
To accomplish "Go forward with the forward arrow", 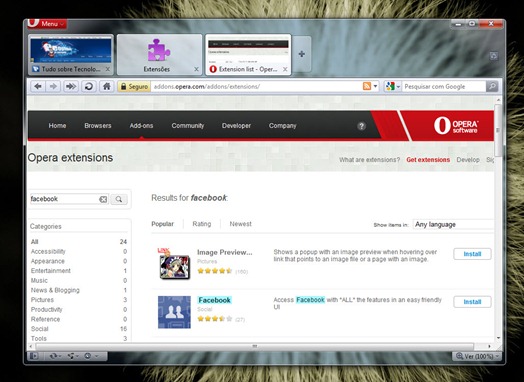I will coord(53,87).
